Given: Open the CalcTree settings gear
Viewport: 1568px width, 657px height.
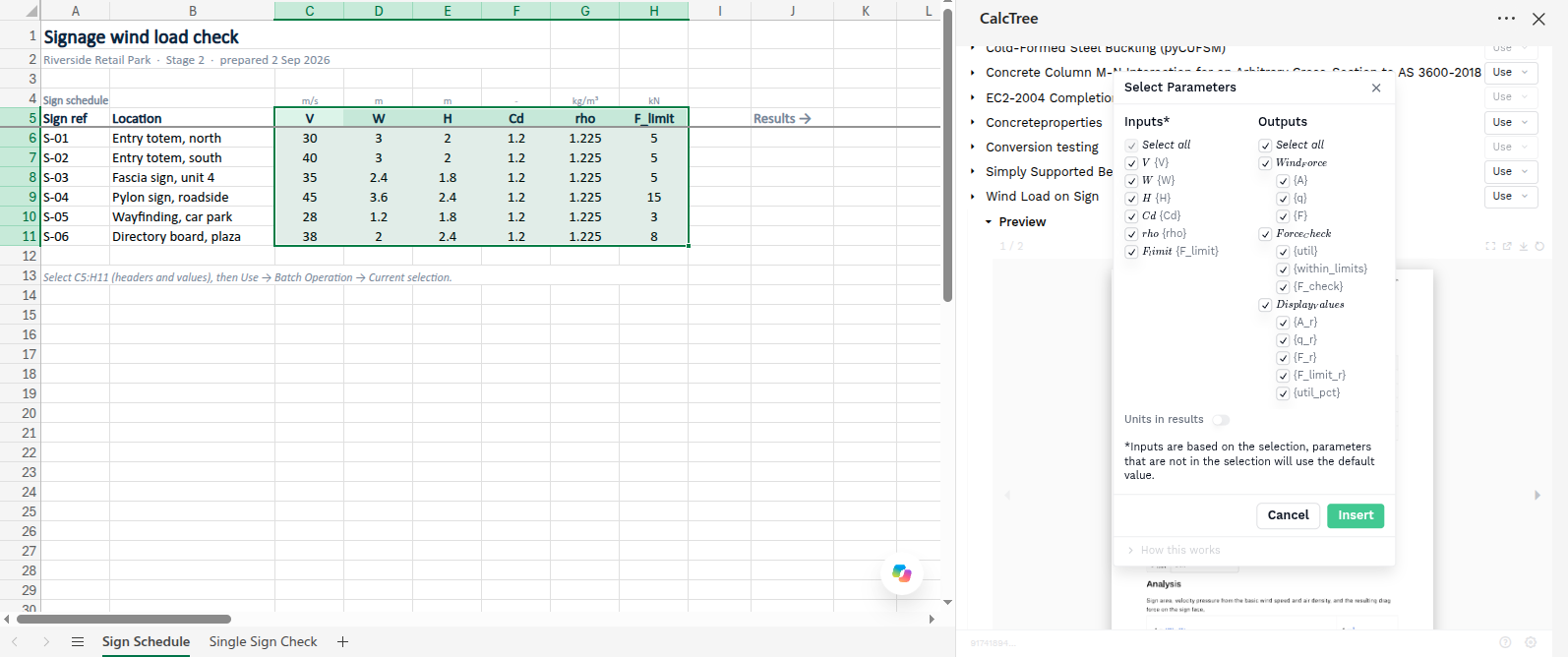Looking at the screenshot, I should (x=1531, y=642).
